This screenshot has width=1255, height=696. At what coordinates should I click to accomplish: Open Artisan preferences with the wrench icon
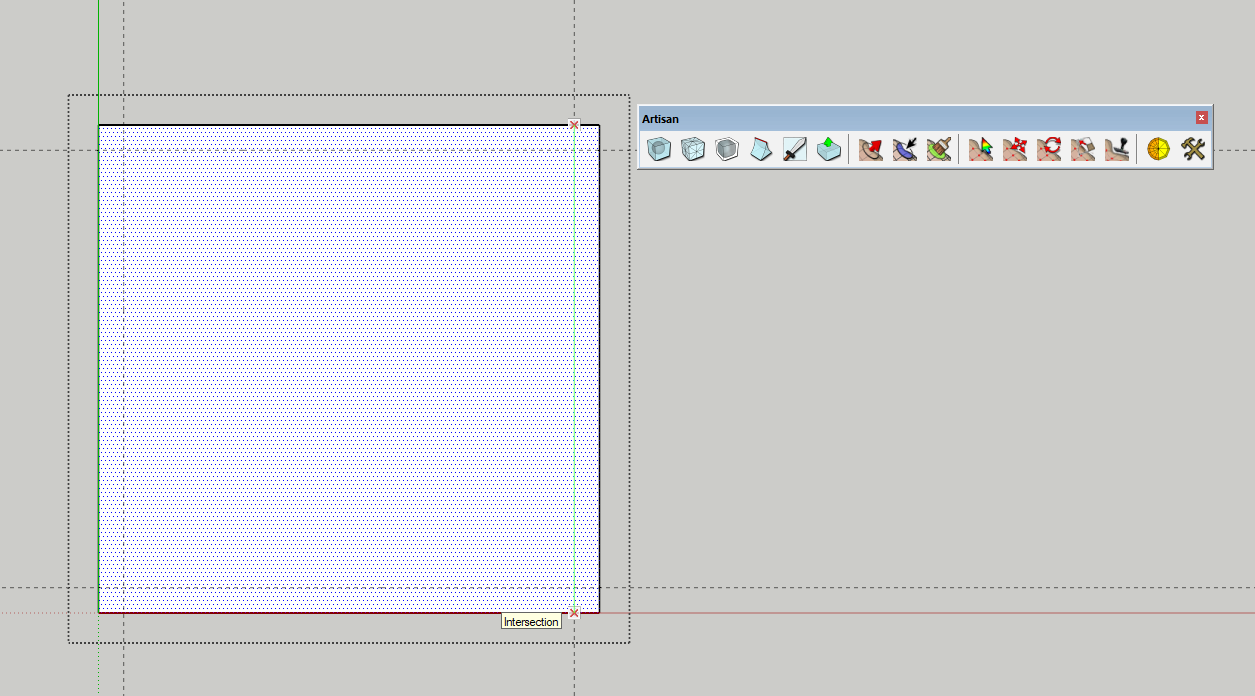point(1190,148)
